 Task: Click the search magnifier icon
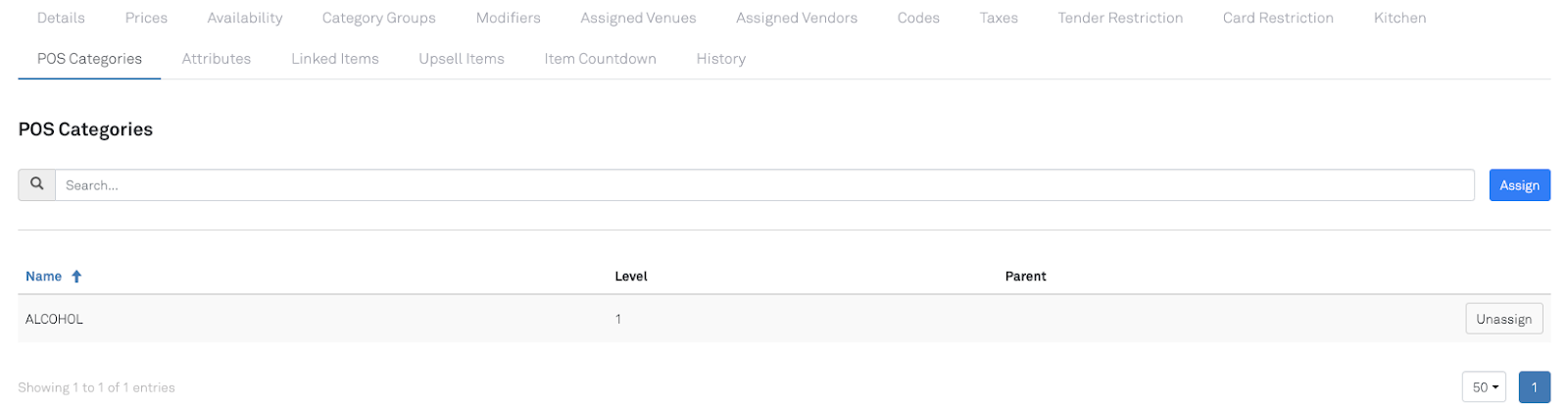(x=36, y=184)
